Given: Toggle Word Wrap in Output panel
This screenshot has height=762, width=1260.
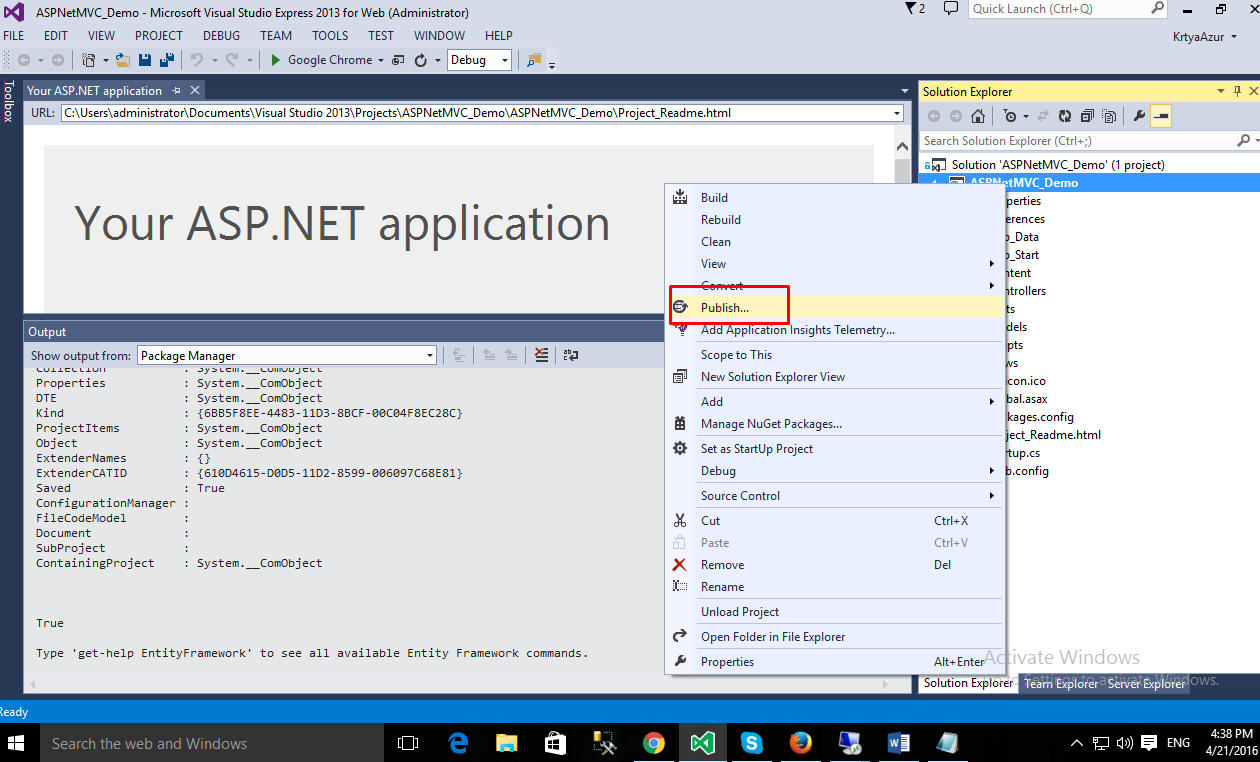Looking at the screenshot, I should pyautogui.click(x=571, y=355).
